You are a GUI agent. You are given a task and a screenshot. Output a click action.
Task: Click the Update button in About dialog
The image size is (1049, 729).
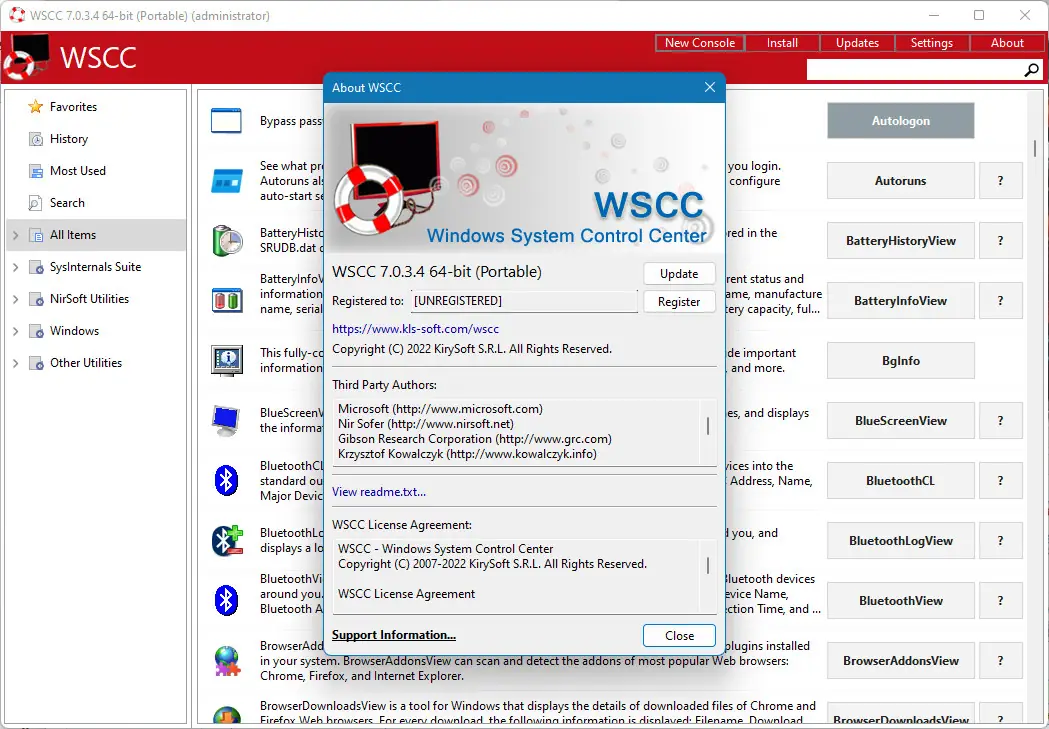(679, 274)
